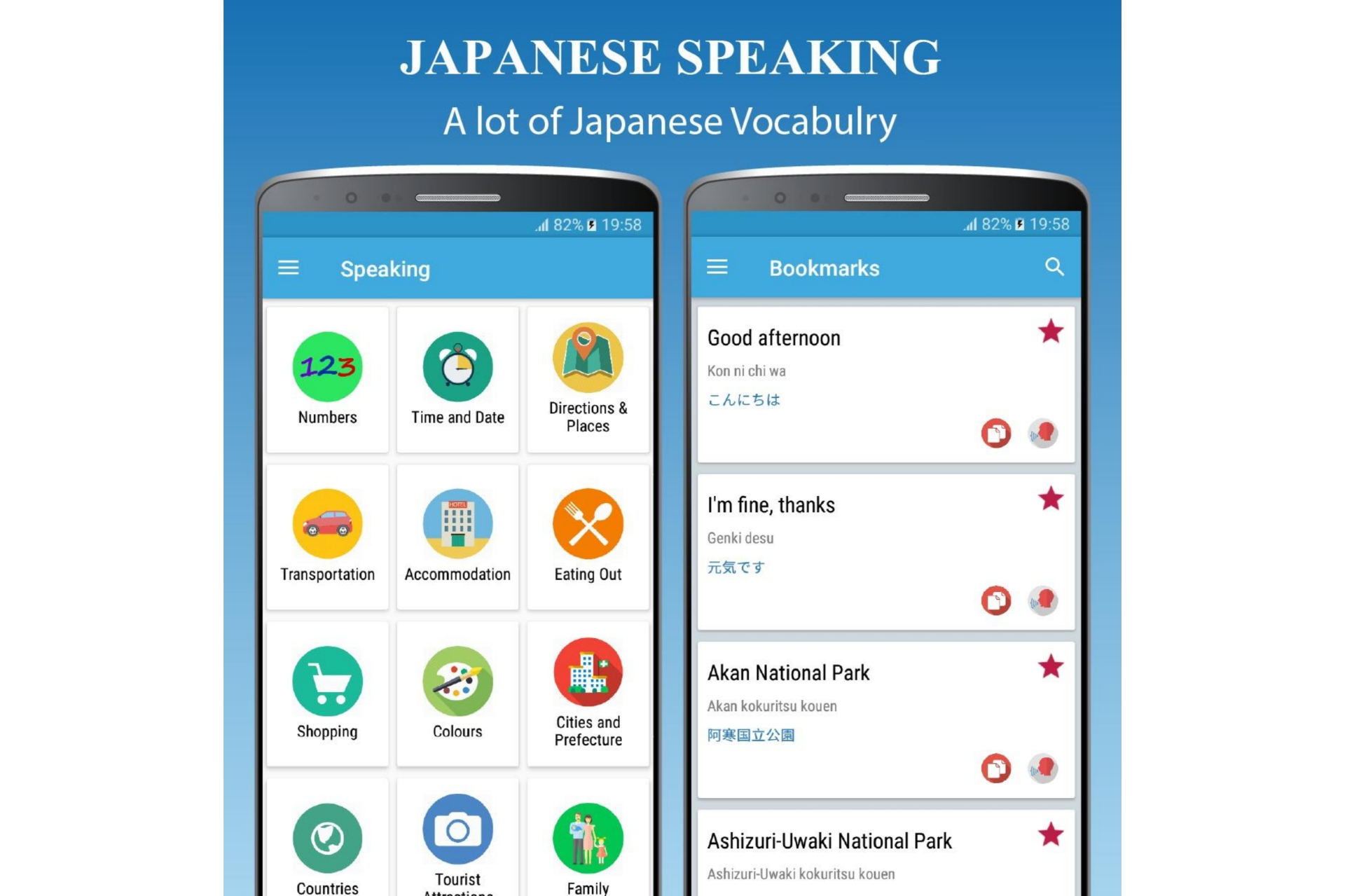The width and height of the screenshot is (1345, 896).
Task: Open the Bookmarks screen hamburger menu
Action: click(717, 268)
